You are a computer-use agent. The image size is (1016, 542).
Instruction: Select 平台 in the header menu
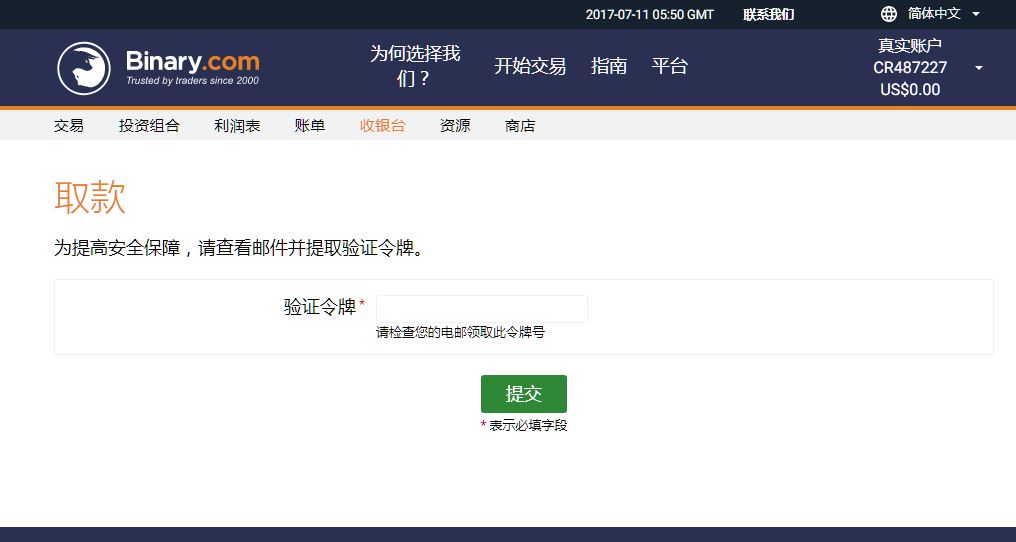coord(670,66)
